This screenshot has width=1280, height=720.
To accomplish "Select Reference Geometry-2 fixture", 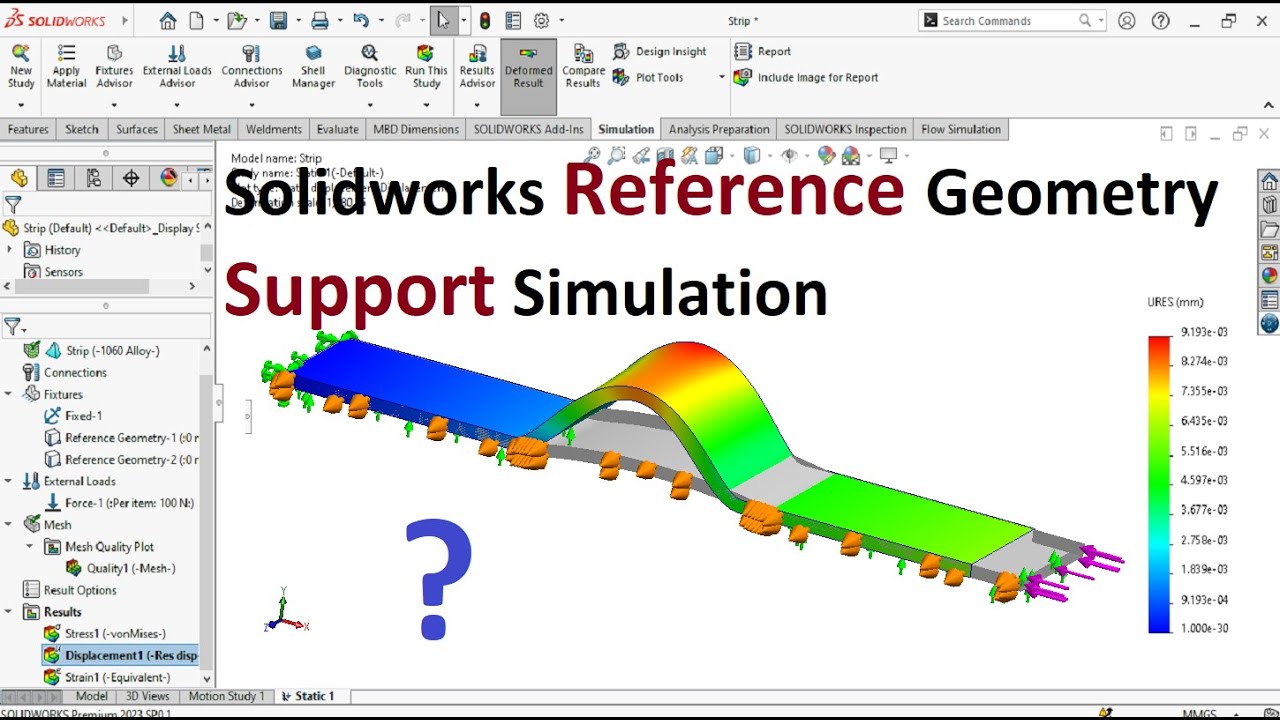I will coord(122,460).
